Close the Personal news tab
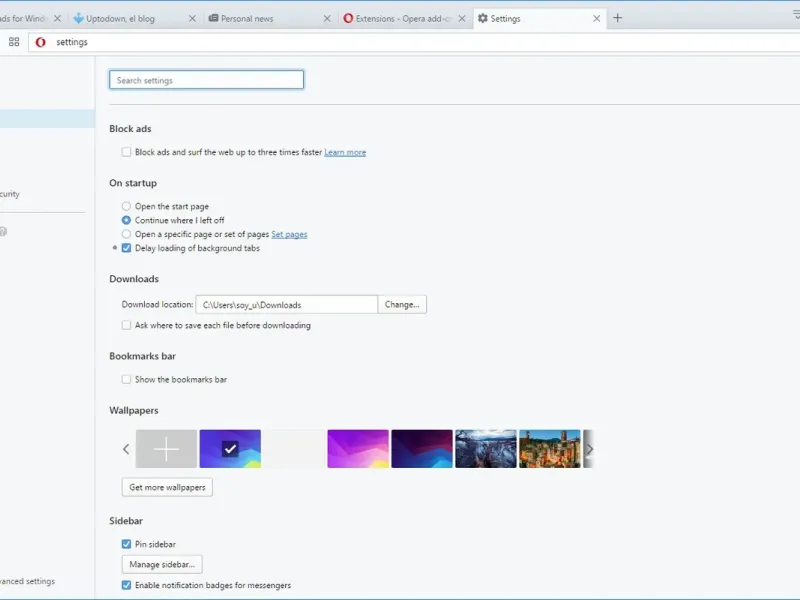The image size is (800, 600). 327,18
